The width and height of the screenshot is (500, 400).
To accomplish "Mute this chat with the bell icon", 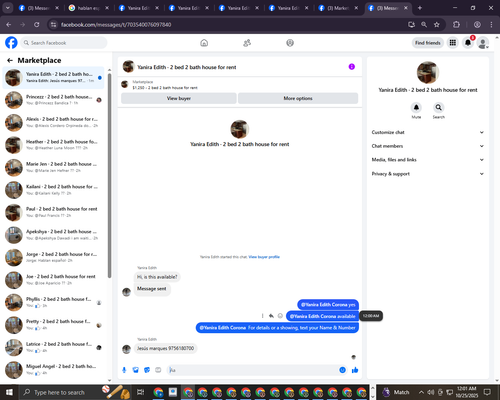I will click(416, 107).
